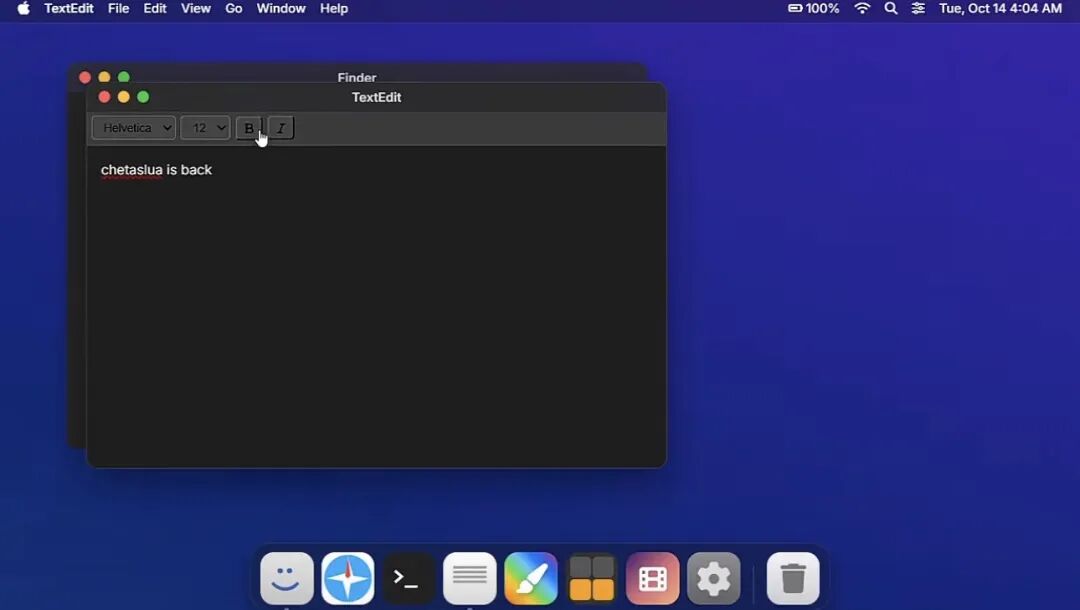This screenshot has height=610, width=1080.
Task: Open the Help menu
Action: (334, 9)
